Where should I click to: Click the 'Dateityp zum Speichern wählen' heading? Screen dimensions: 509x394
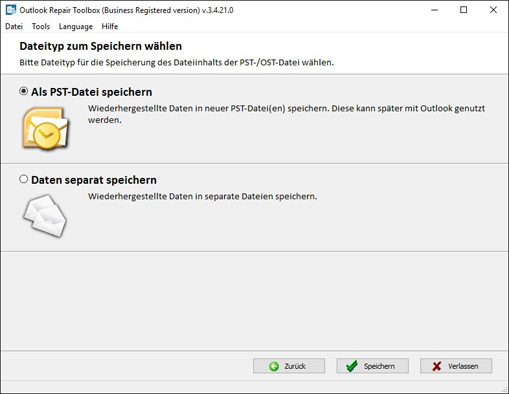click(101, 46)
